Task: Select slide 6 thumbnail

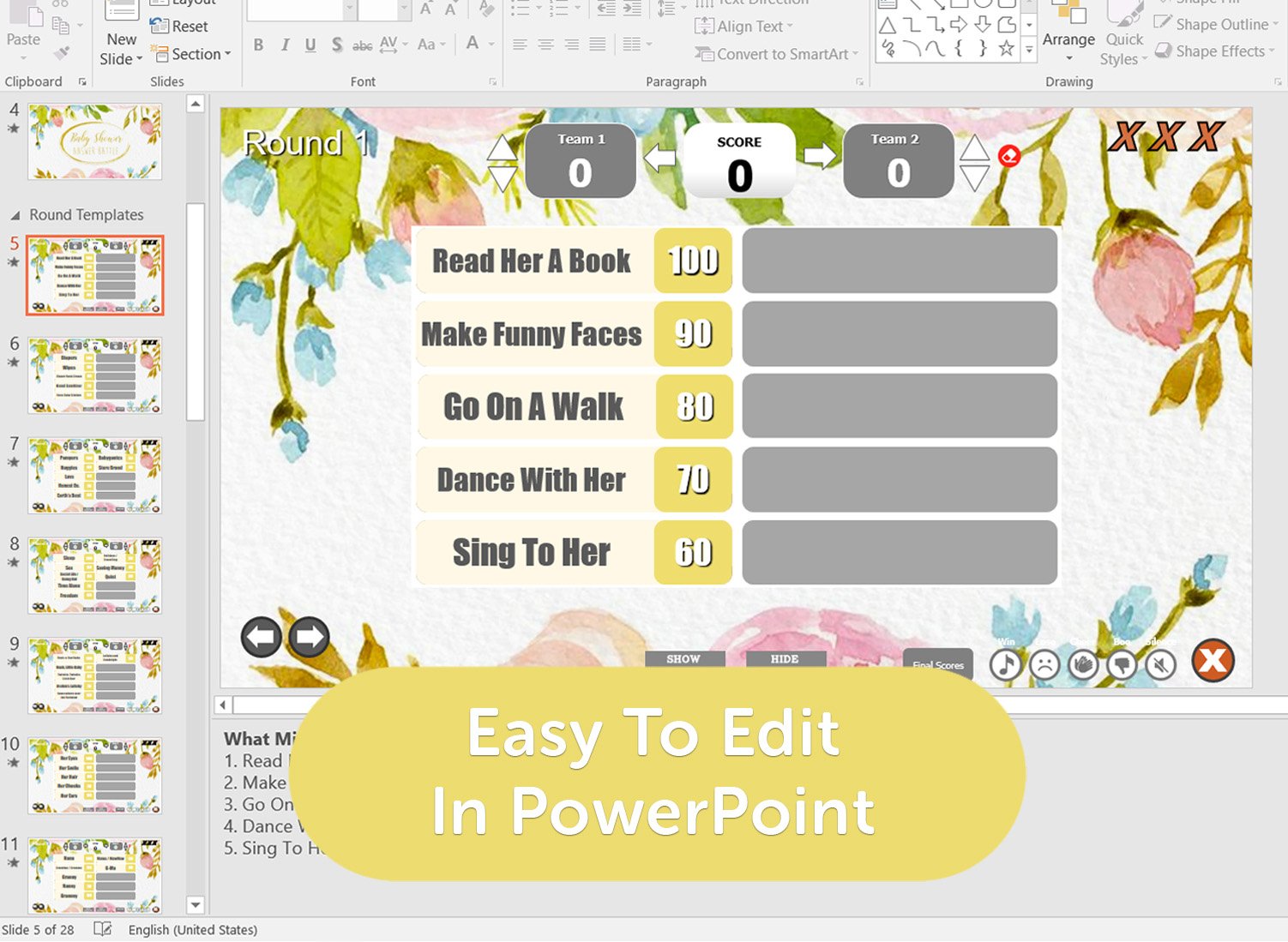Action: coord(94,375)
